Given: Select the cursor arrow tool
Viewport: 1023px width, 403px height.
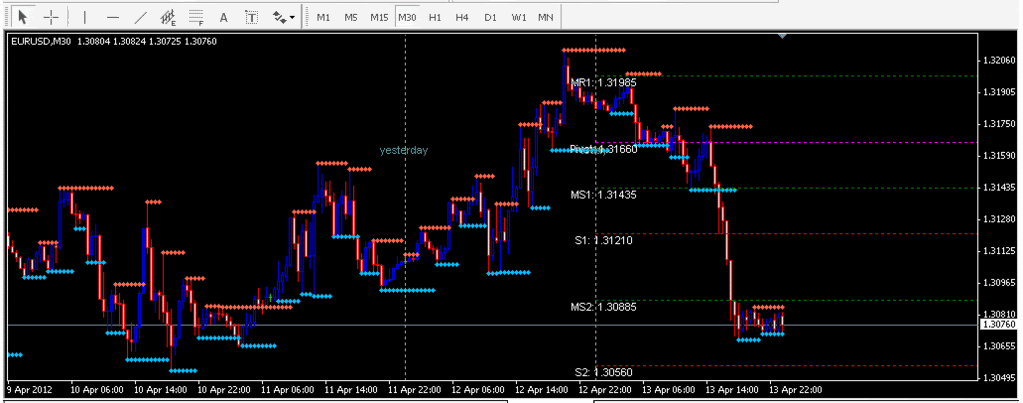Looking at the screenshot, I should pos(24,17).
